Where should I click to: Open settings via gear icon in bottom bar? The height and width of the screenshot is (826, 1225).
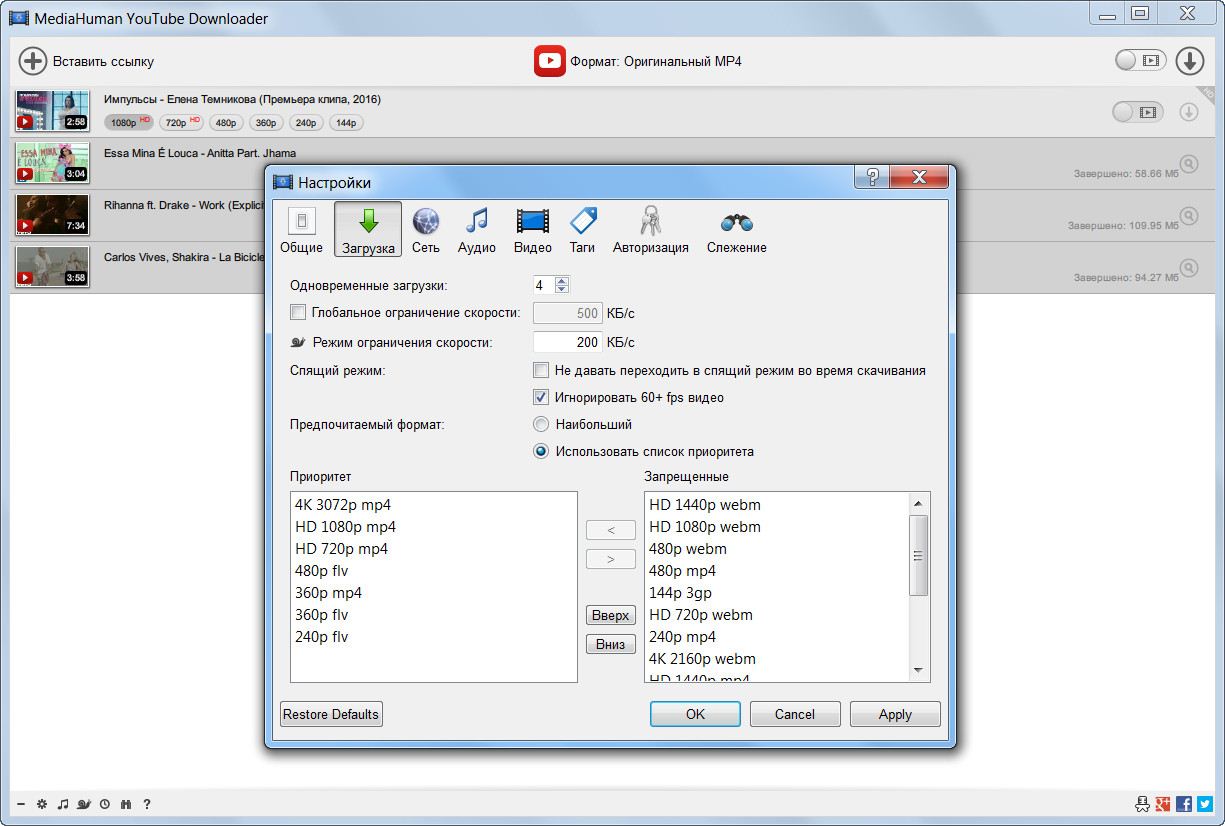(42, 804)
